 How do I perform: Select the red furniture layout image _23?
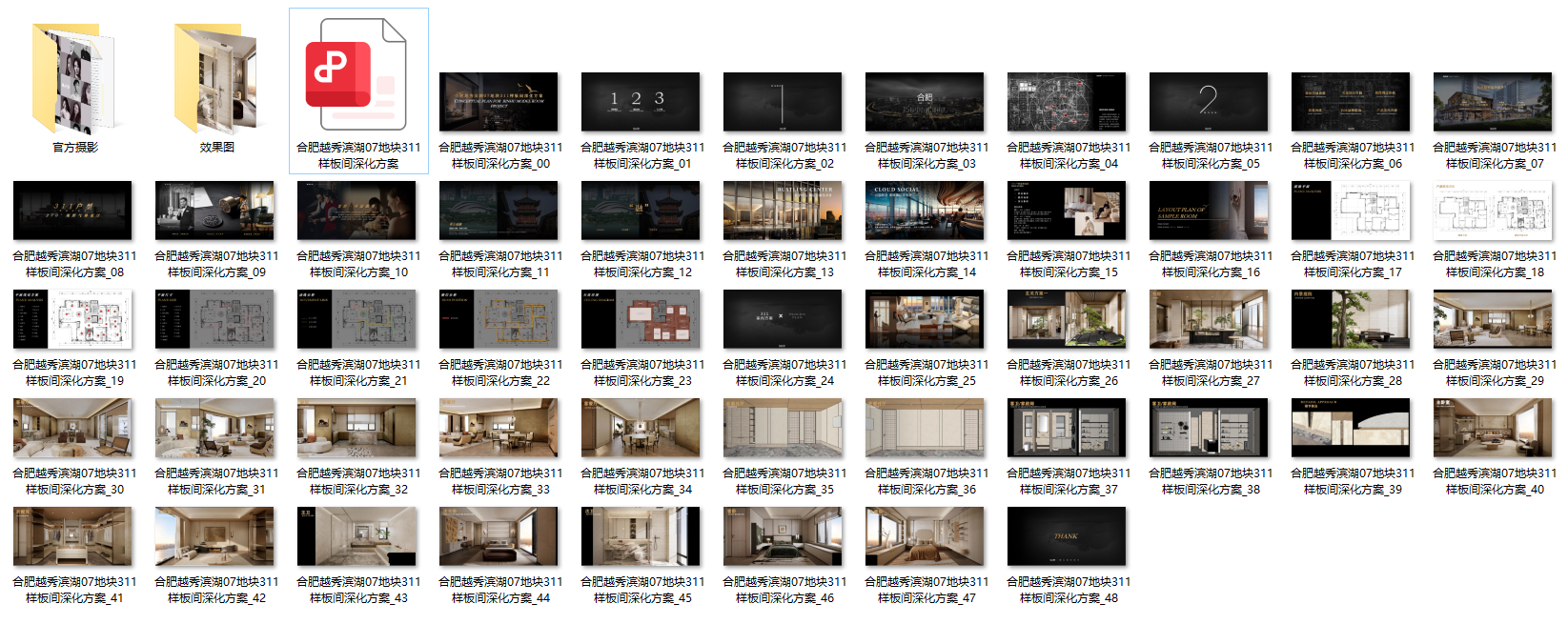[641, 319]
